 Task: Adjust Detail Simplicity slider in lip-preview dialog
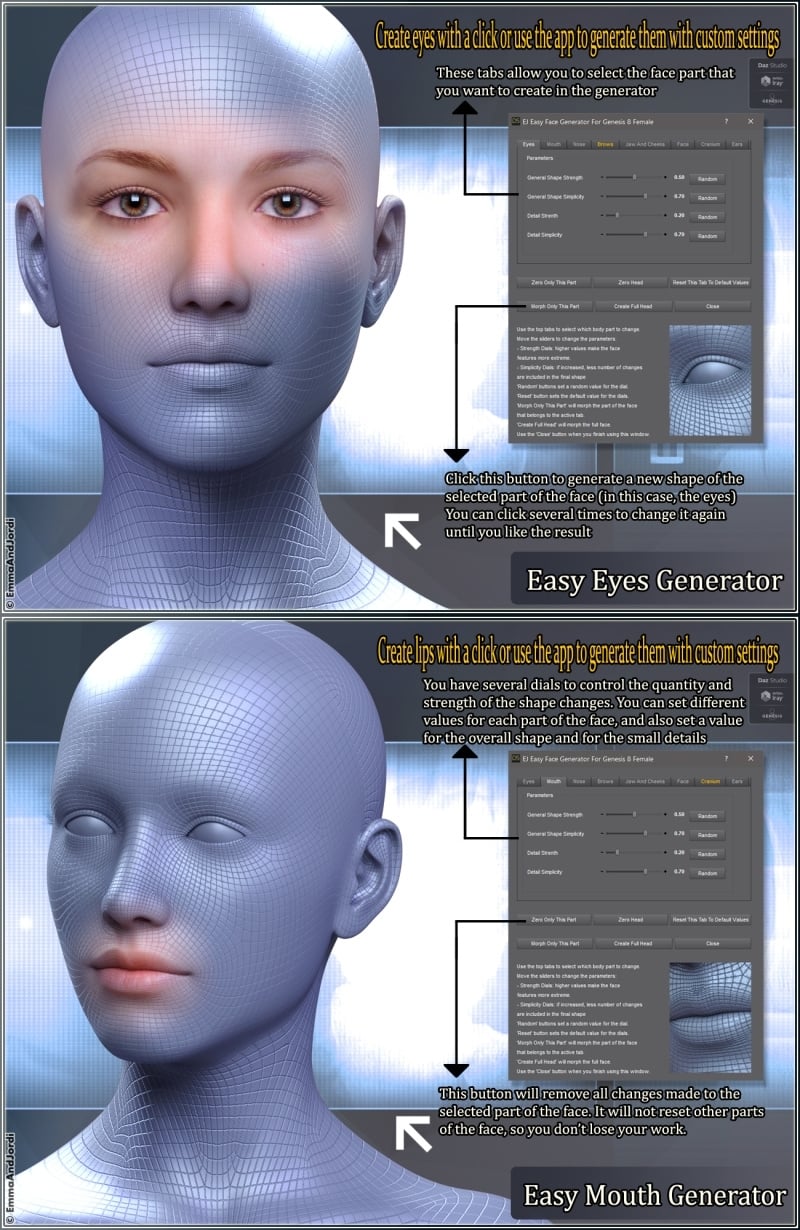(x=634, y=872)
